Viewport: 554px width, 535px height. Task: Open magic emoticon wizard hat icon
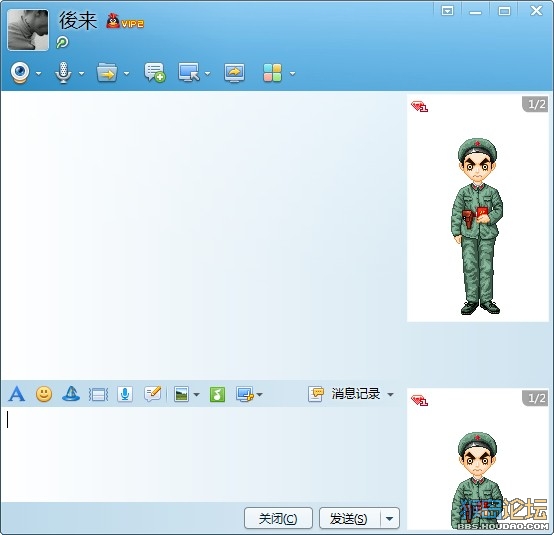point(71,394)
